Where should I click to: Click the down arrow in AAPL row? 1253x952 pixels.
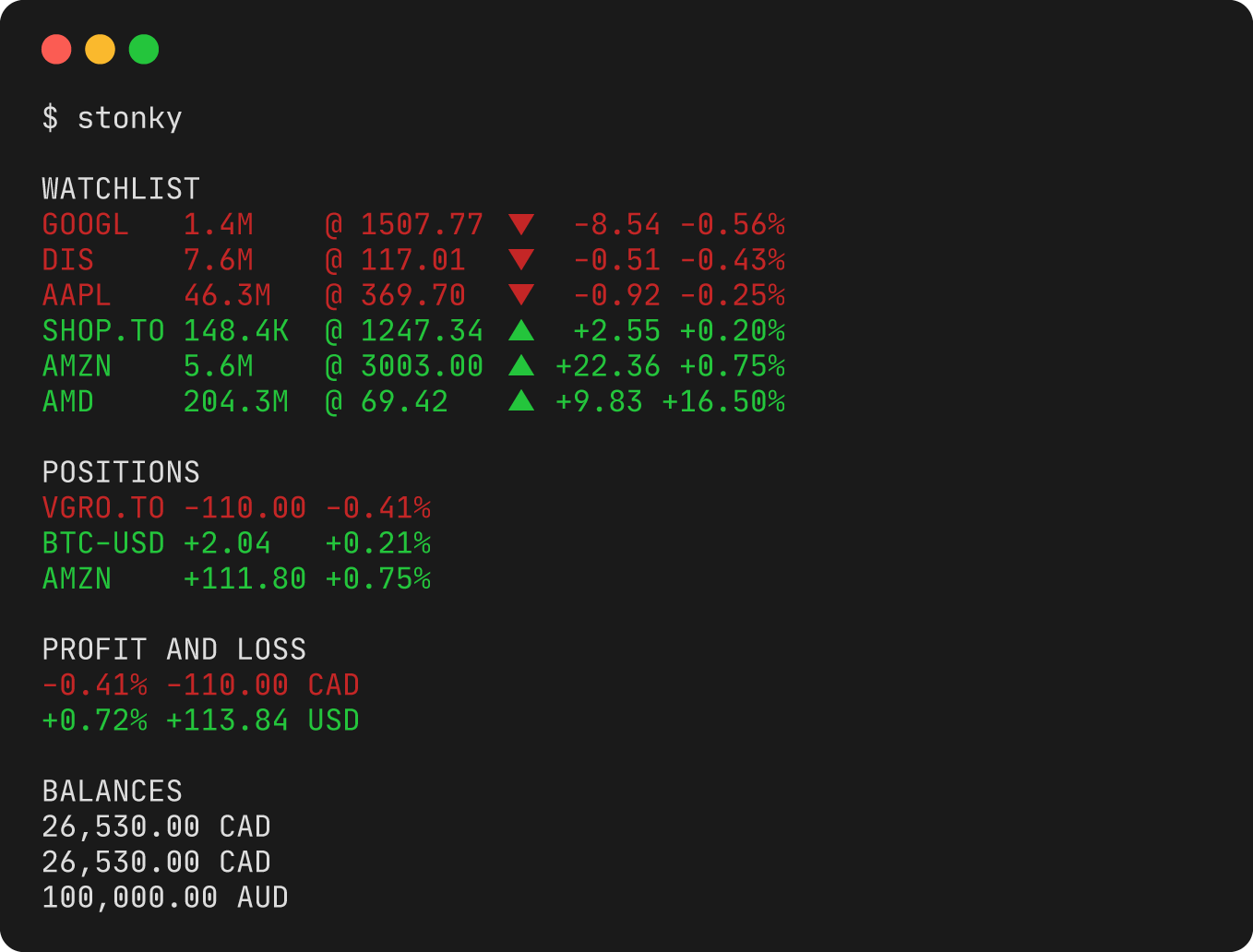[x=521, y=295]
